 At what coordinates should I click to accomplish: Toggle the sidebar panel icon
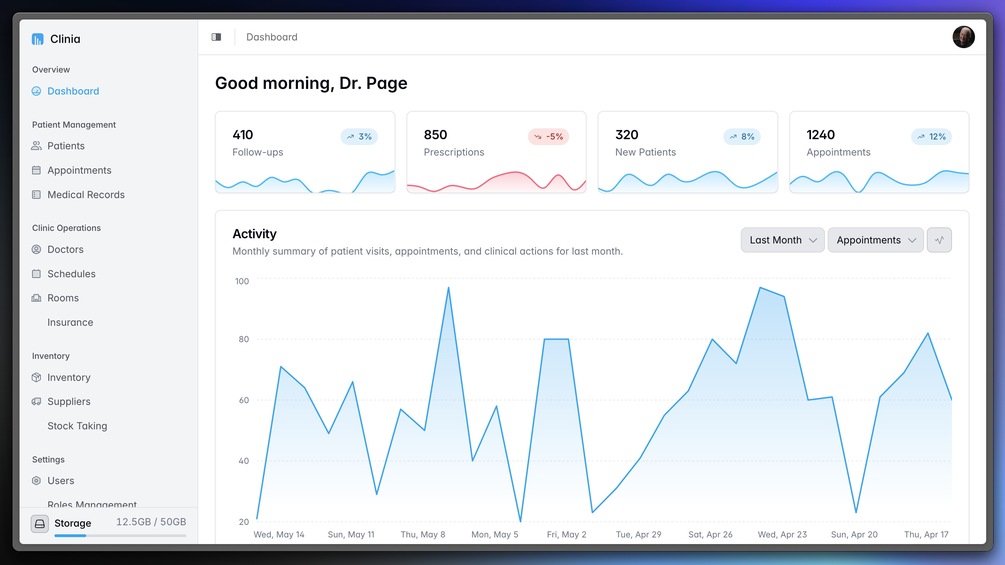[217, 37]
